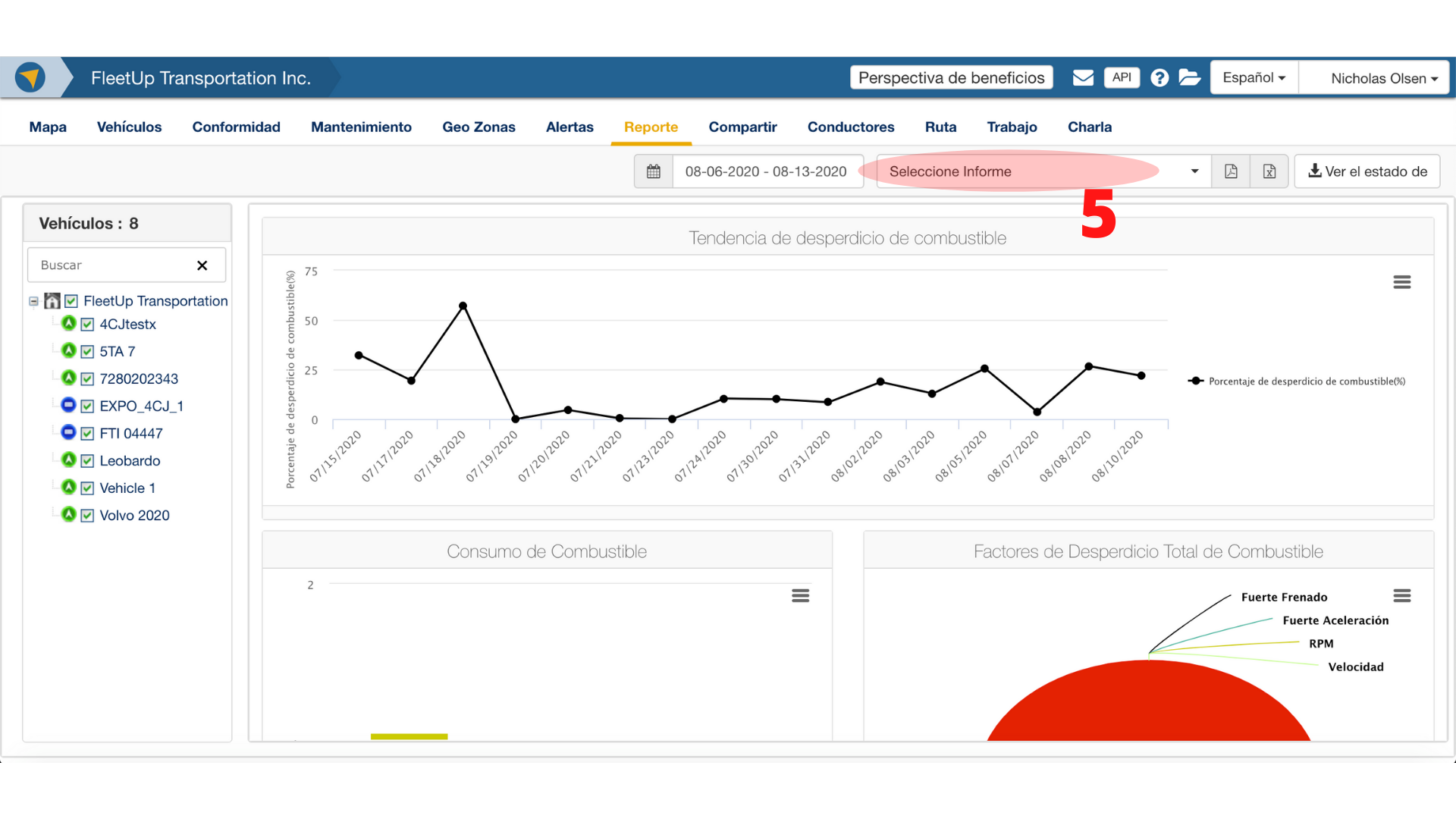Screen dimensions: 1456x819
Task: Open the Ruta tab
Action: [940, 127]
